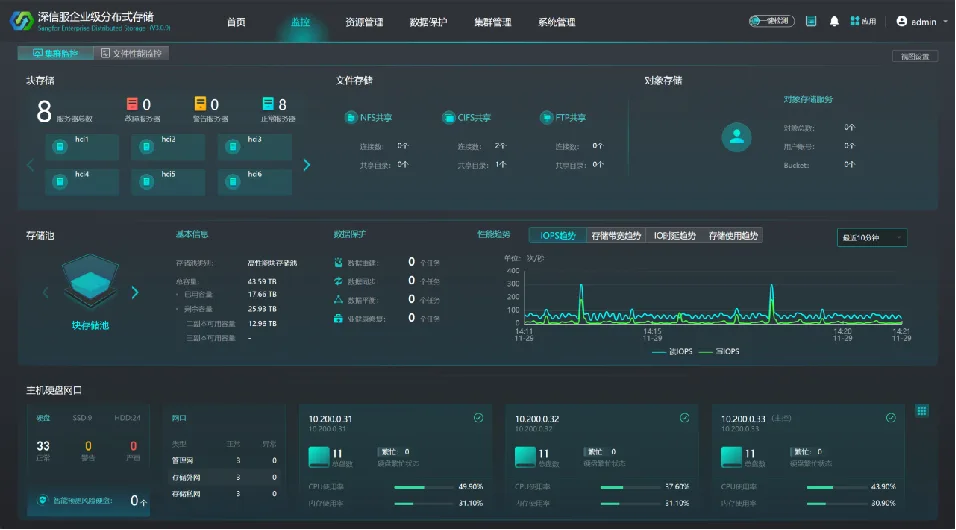Select the hci2 server node icon
This screenshot has height=530, width=956.
146,147
